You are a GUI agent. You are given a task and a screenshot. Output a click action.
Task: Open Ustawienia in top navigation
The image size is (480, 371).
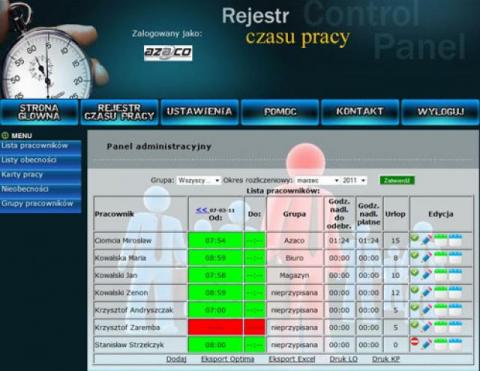[200, 112]
